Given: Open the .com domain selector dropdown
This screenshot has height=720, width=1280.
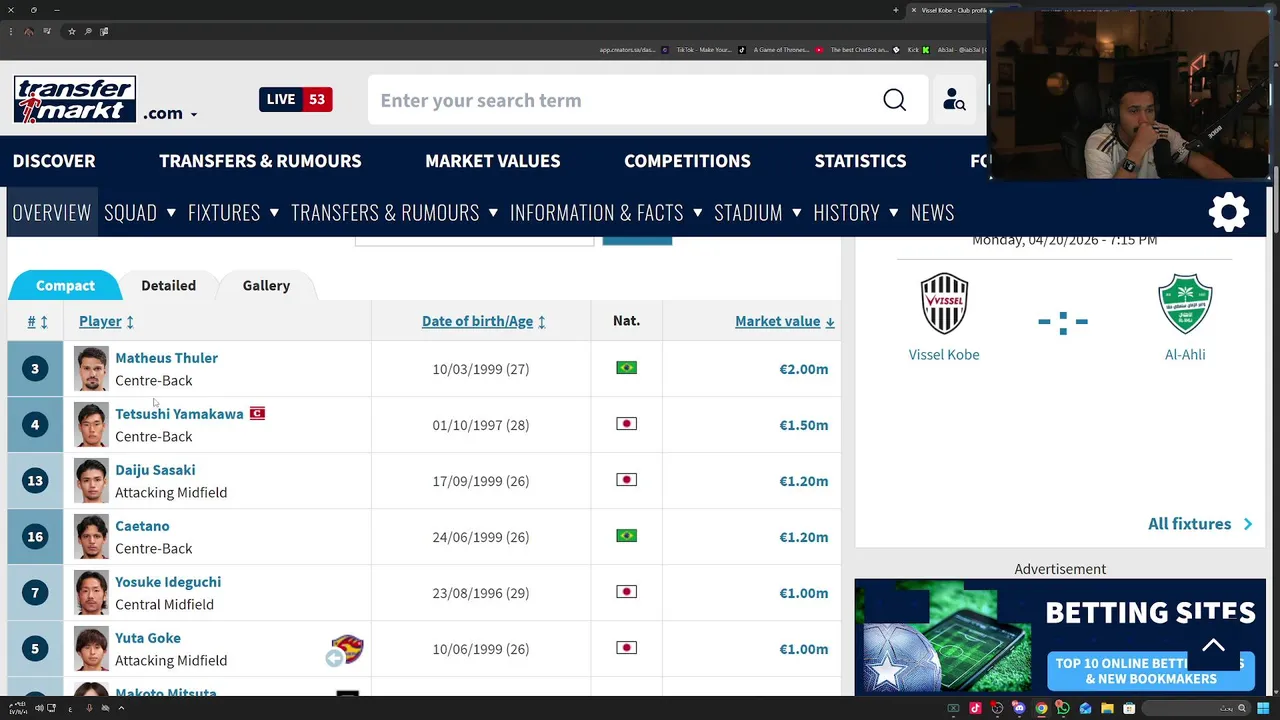Looking at the screenshot, I should tap(170, 113).
